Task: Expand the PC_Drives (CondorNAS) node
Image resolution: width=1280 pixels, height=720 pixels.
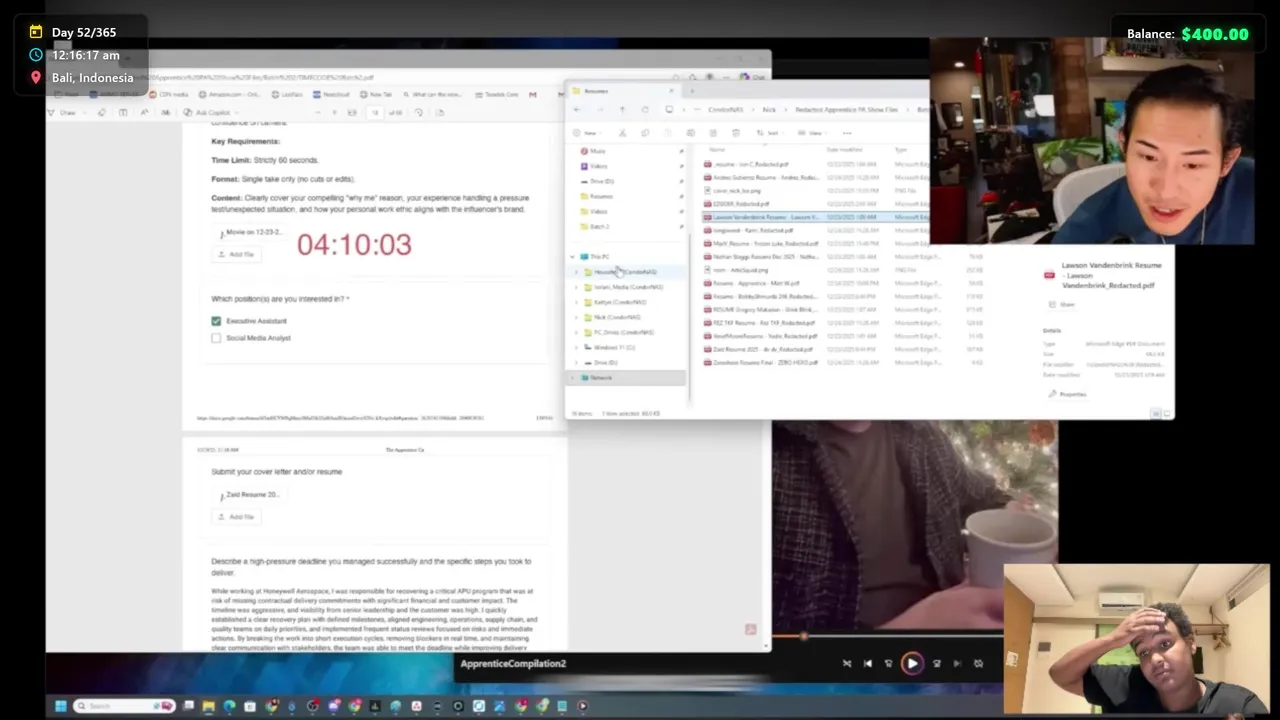Action: click(x=576, y=332)
